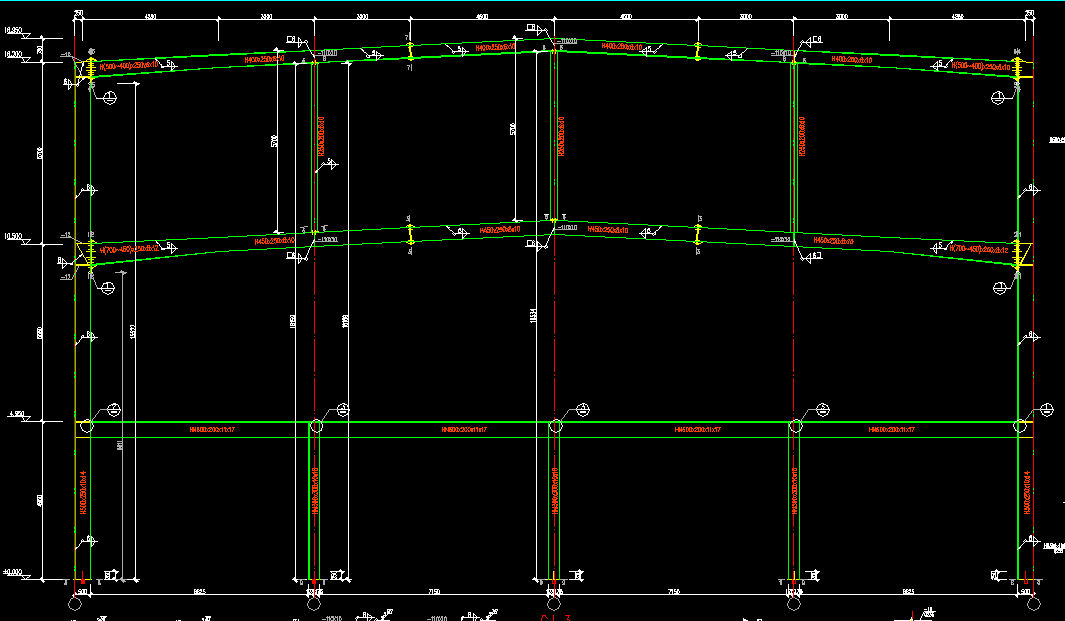This screenshot has height=621, width=1065.
Task: Click the ±0.000 elevation label
Action: click(x=12, y=572)
